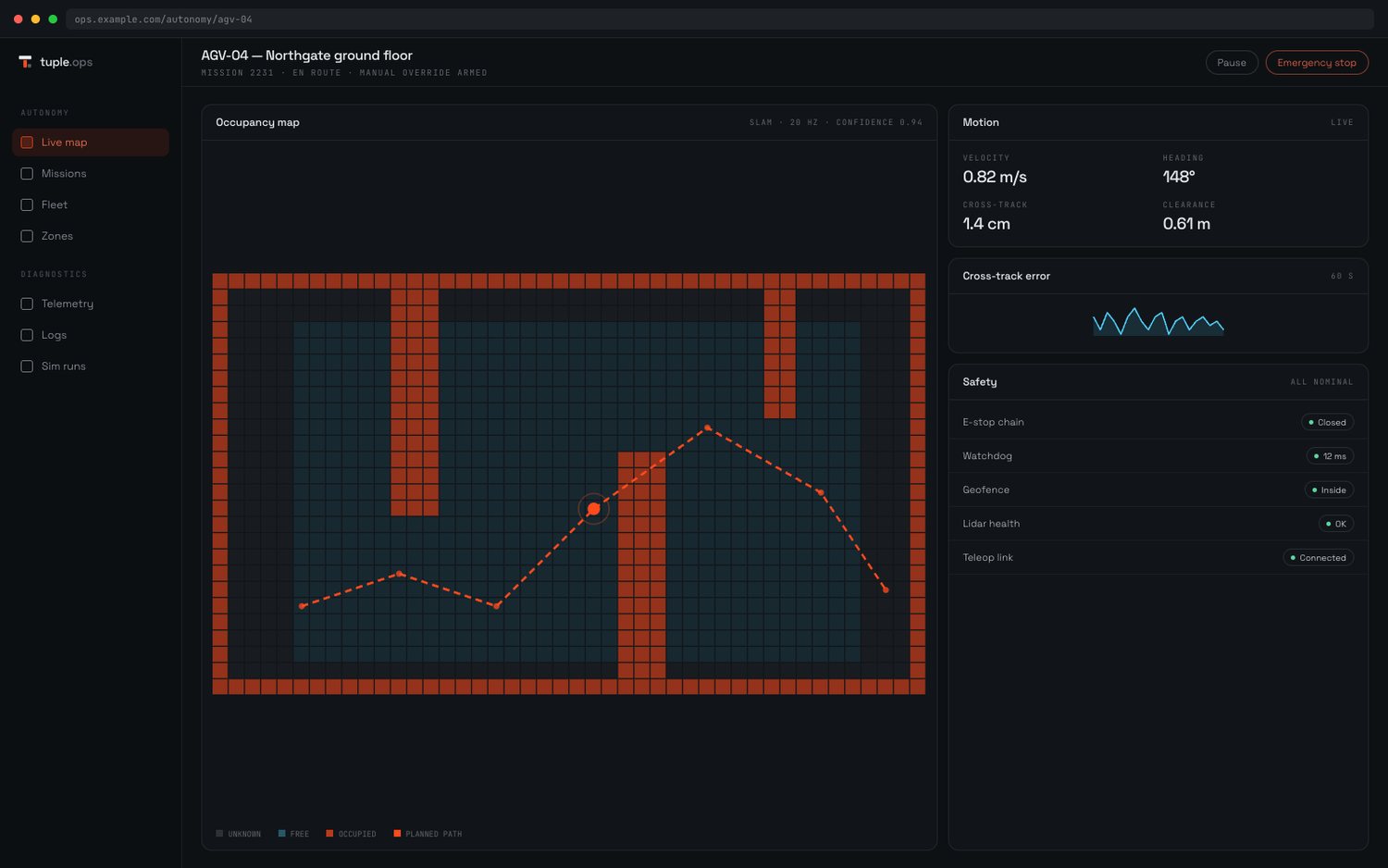This screenshot has height=868, width=1388.
Task: Click the Occupancy map panel heading
Action: click(x=257, y=122)
